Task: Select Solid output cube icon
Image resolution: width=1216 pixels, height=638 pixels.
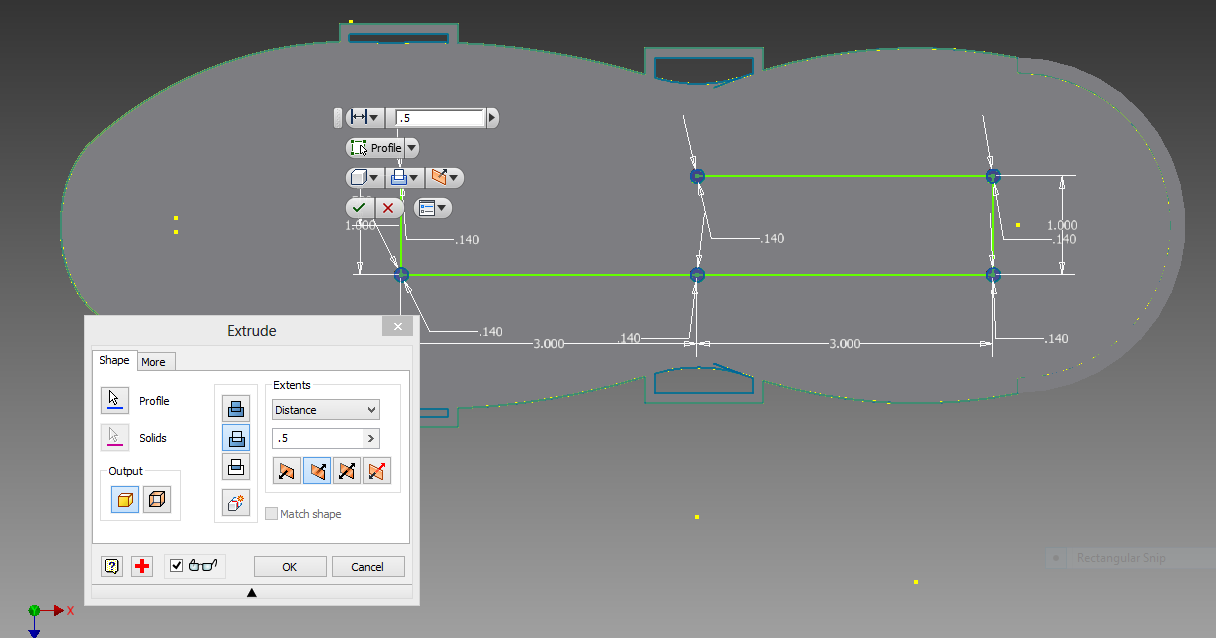Action: tap(125, 499)
